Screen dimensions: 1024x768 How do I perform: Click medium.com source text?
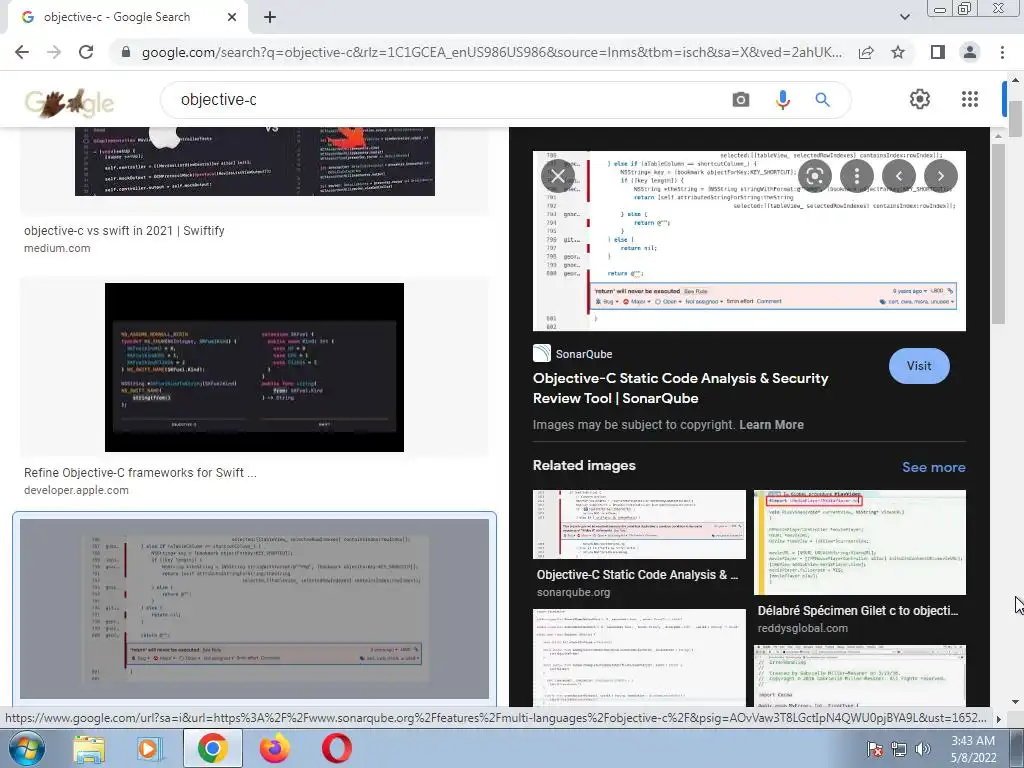(x=57, y=248)
